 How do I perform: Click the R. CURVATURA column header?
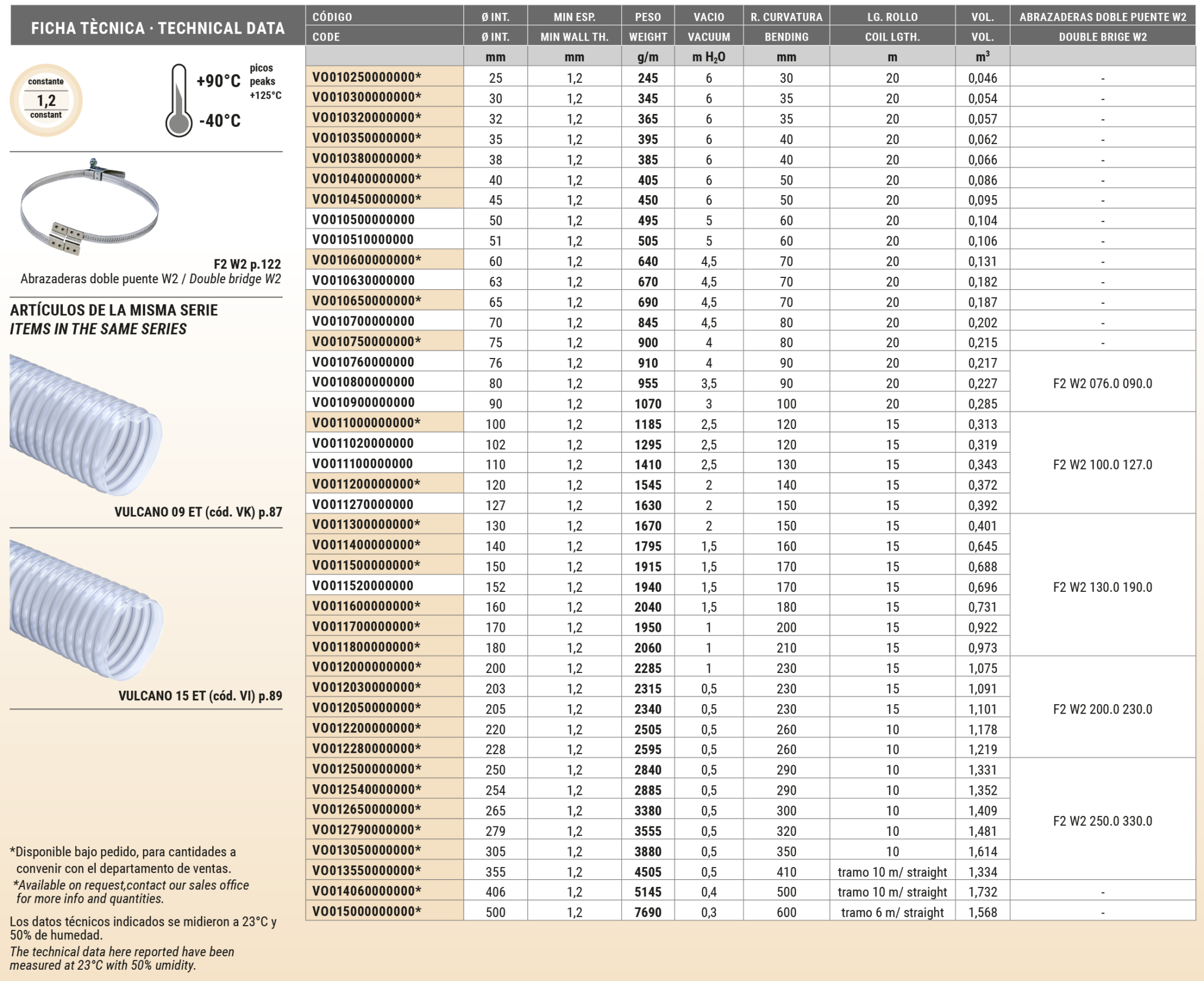(786, 16)
